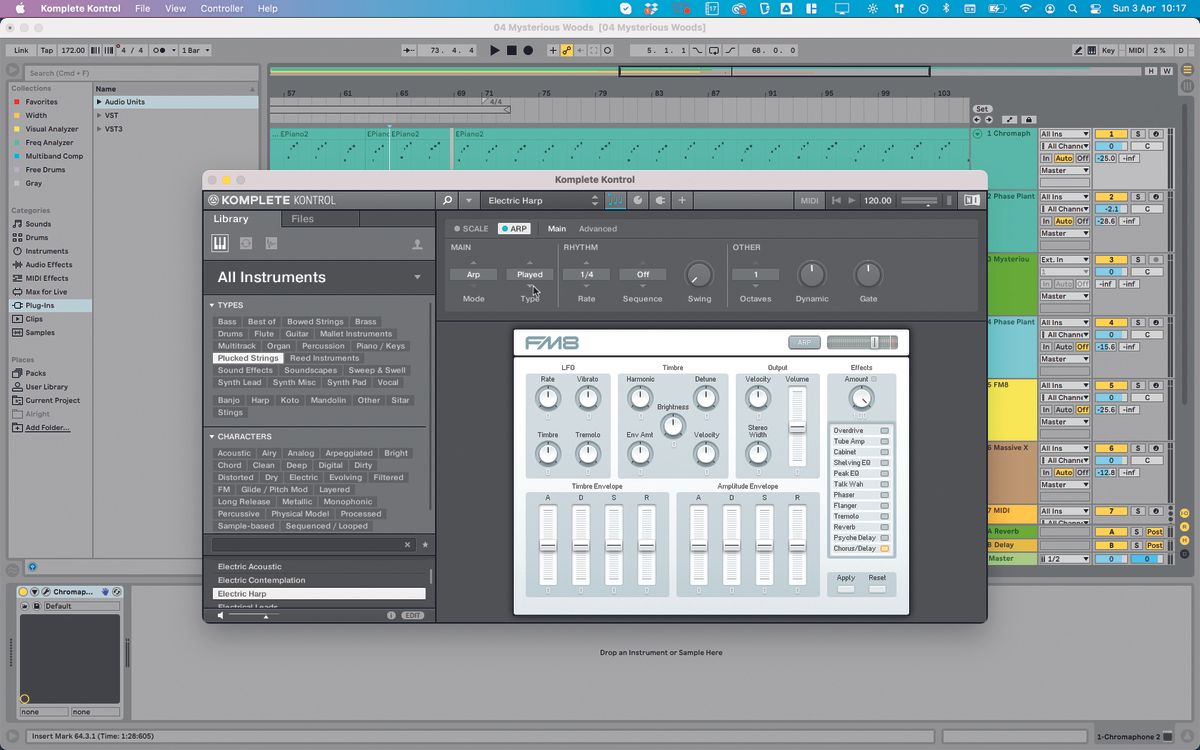Select the Instruments icon in Komplete Kontrol library
The image size is (1200, 750).
[x=219, y=243]
